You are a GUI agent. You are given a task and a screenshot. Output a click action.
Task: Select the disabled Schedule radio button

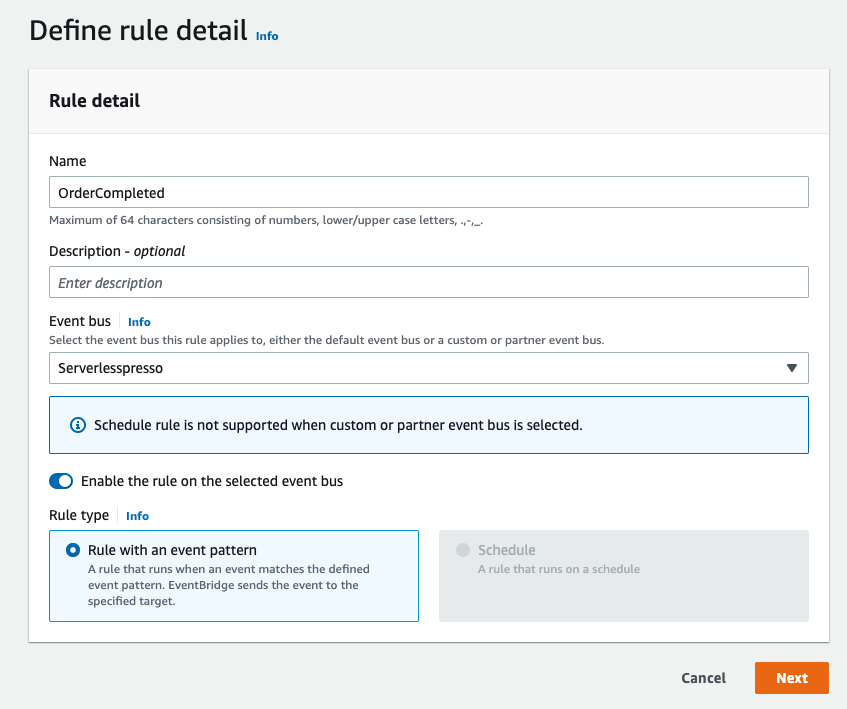(x=463, y=550)
